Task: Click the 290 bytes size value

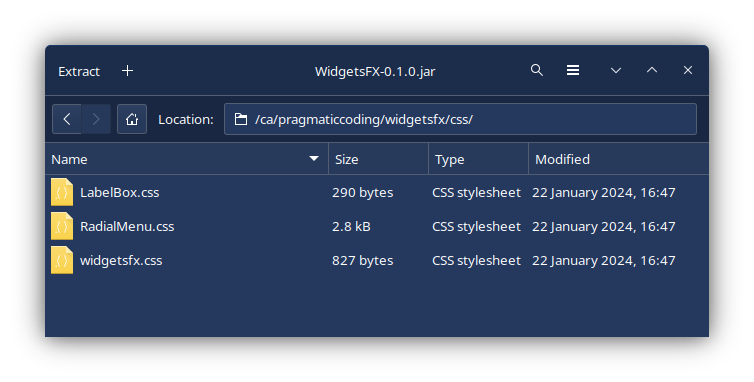Action: click(363, 192)
